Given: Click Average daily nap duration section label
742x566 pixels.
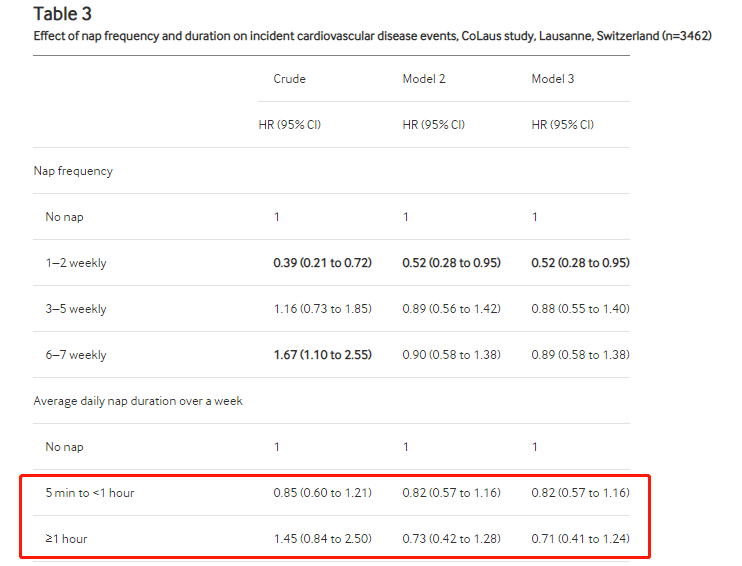Looking at the screenshot, I should tap(138, 401).
